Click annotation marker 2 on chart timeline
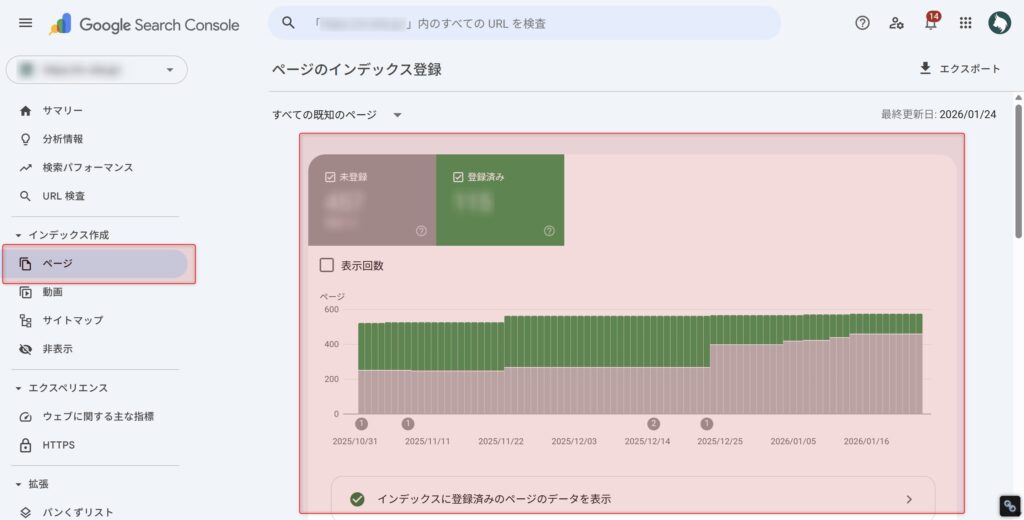Viewport: 1024px width, 520px height. tap(654, 424)
